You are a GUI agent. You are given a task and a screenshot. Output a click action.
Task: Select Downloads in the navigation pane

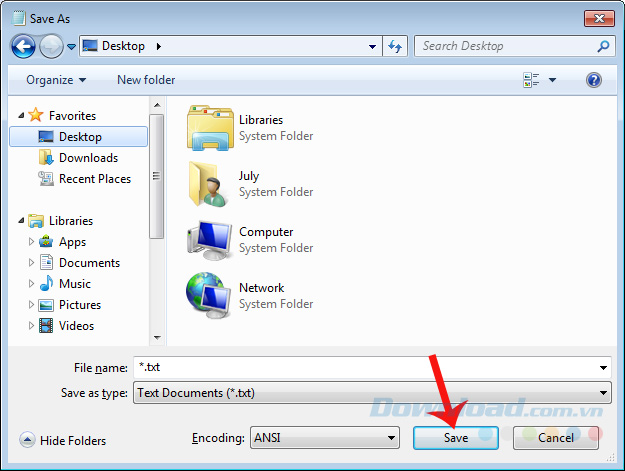click(88, 158)
